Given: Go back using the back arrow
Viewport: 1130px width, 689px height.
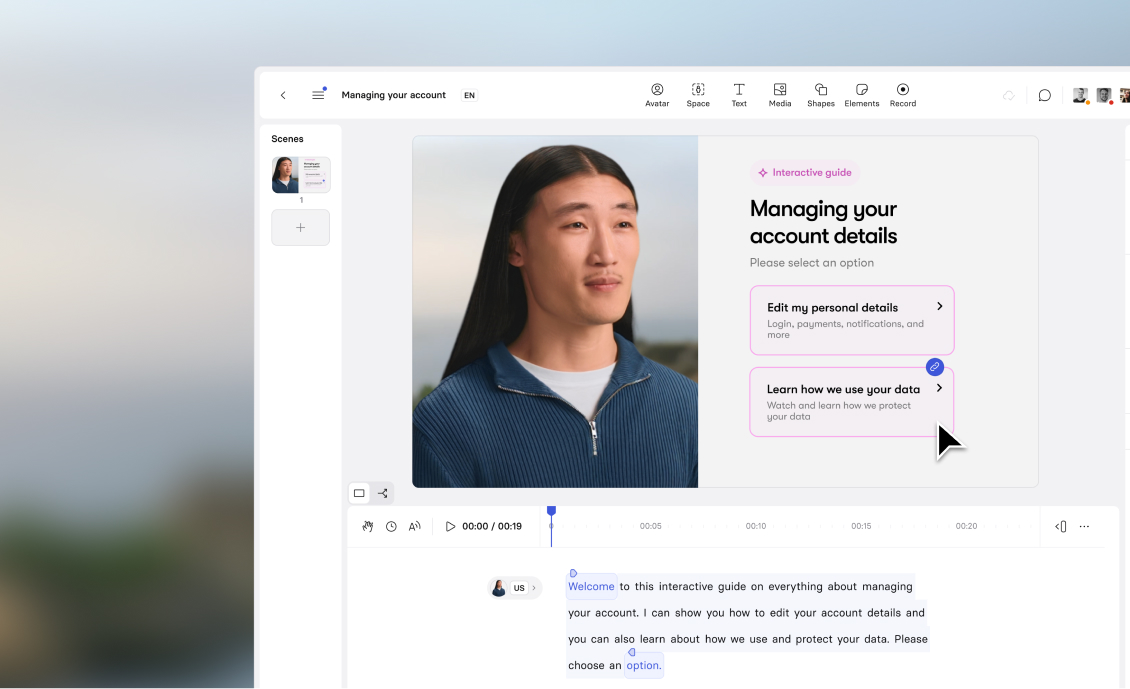Looking at the screenshot, I should pos(283,95).
